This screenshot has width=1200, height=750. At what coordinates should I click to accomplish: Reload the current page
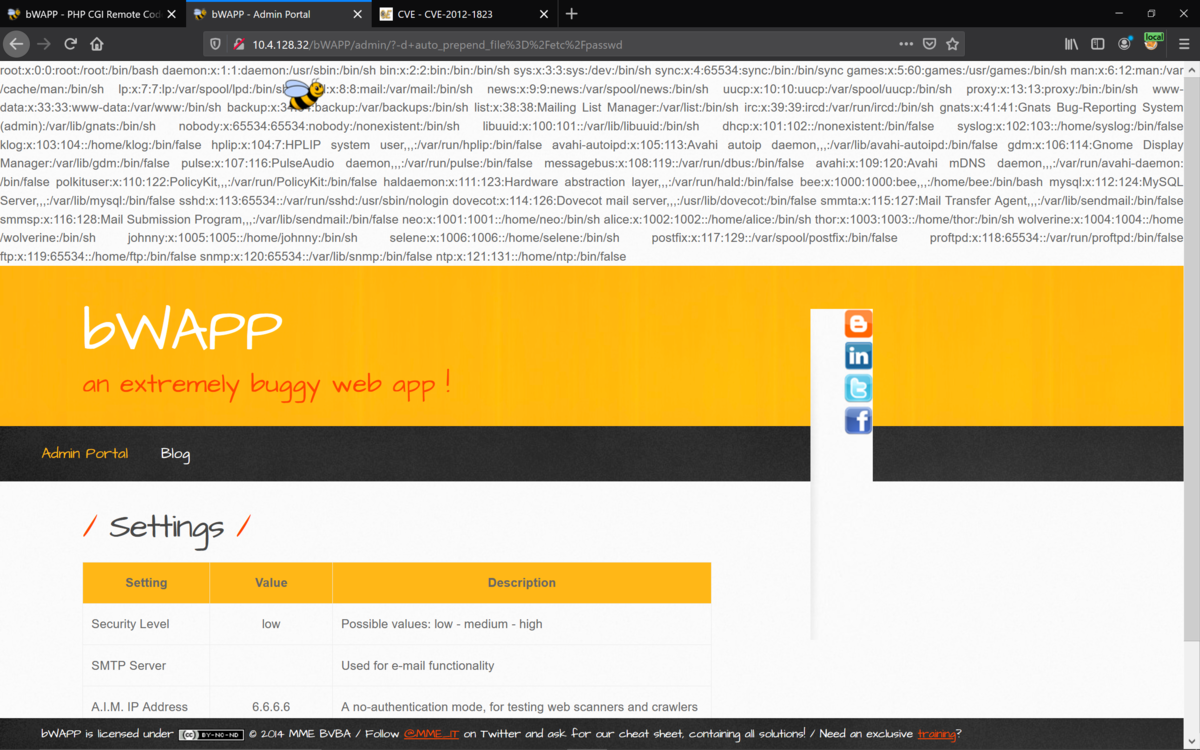tap(70, 44)
